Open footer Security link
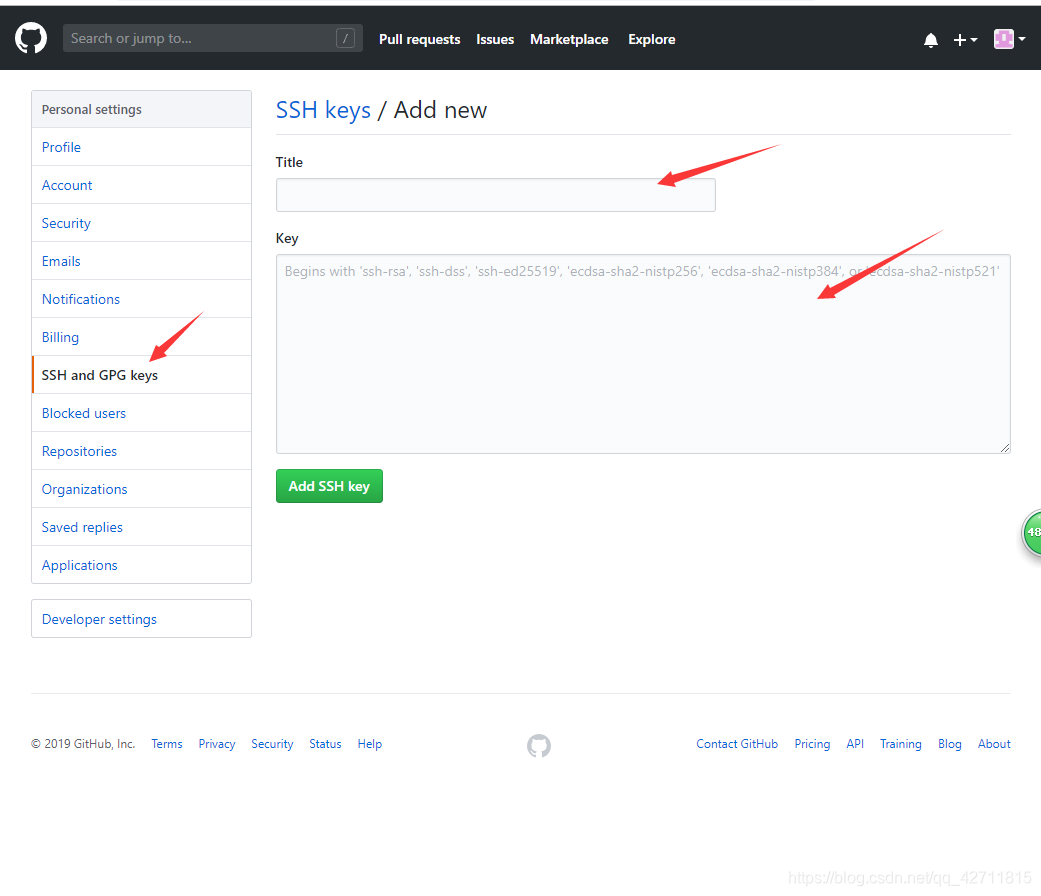1041x896 pixels. click(272, 744)
